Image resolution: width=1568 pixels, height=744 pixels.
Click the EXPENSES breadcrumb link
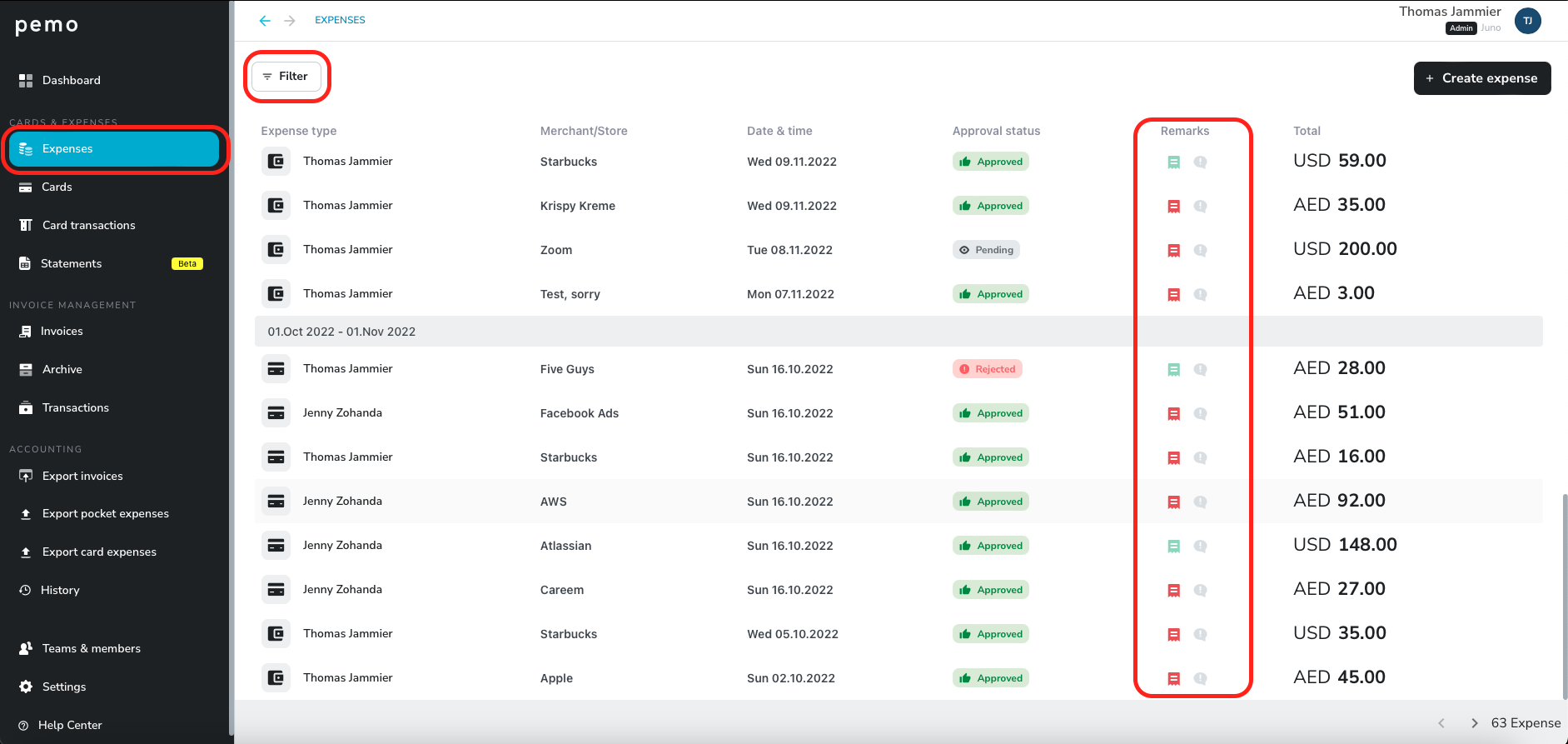click(340, 20)
